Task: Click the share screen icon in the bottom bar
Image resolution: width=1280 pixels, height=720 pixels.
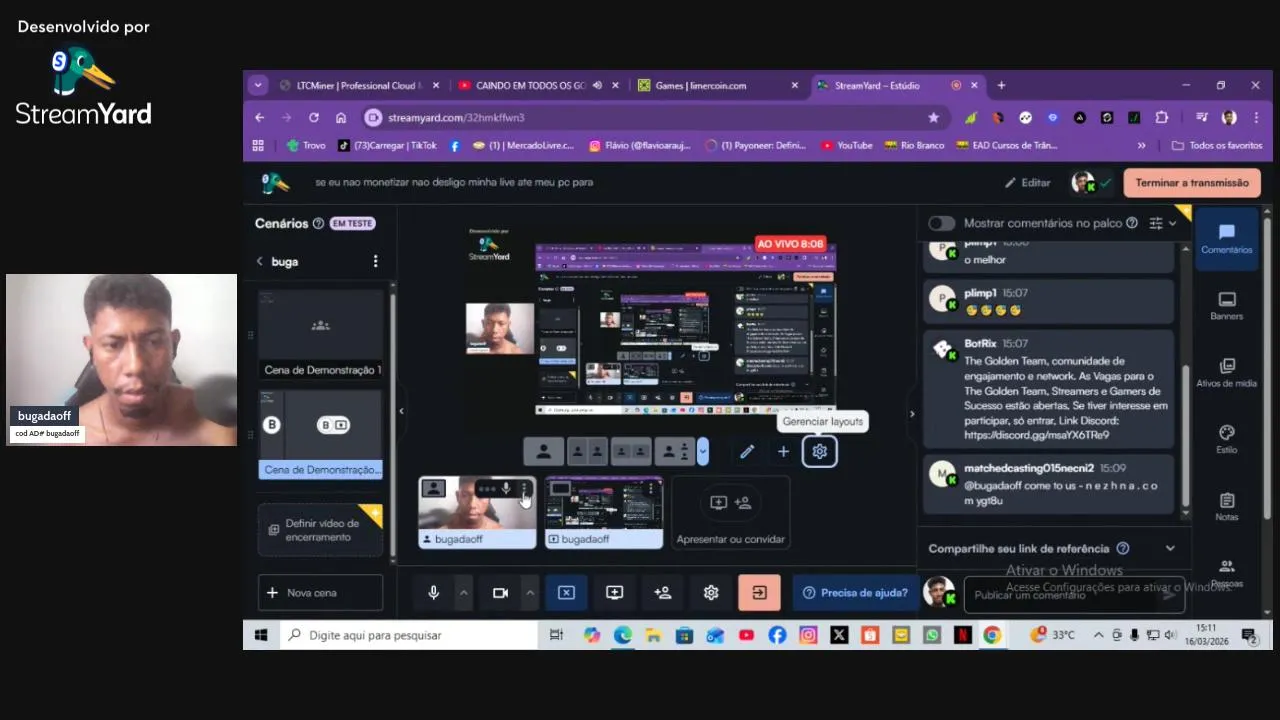Action: click(x=614, y=593)
